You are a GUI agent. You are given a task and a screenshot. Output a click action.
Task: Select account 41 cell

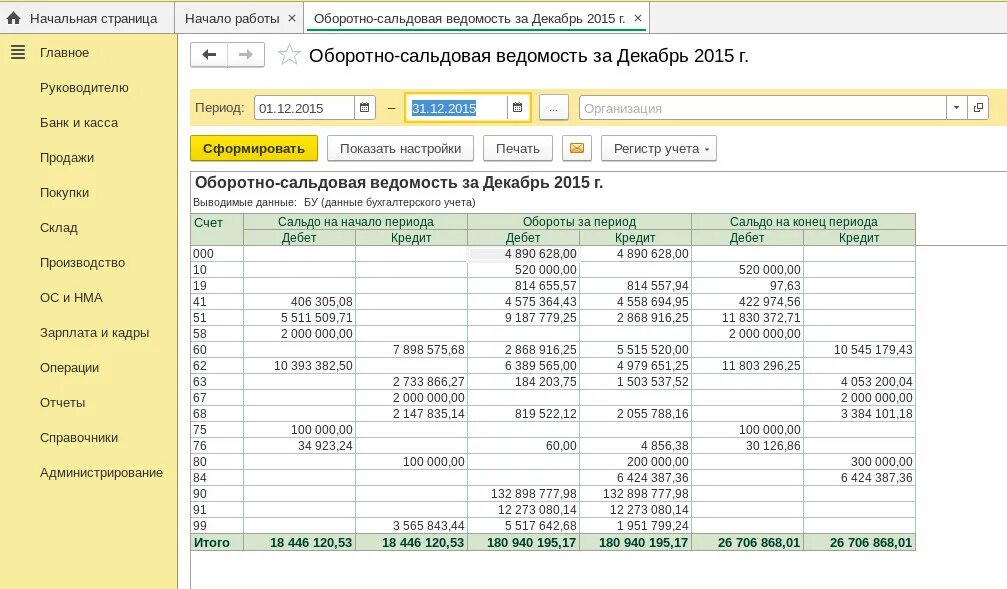pos(217,302)
